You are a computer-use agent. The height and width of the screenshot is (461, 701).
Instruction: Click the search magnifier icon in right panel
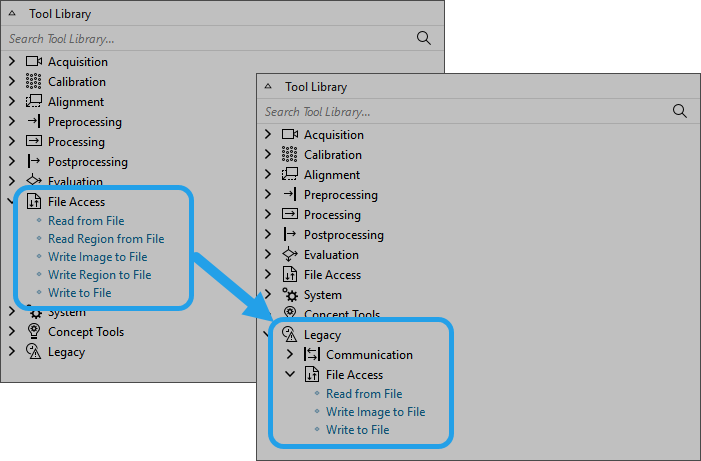click(680, 111)
